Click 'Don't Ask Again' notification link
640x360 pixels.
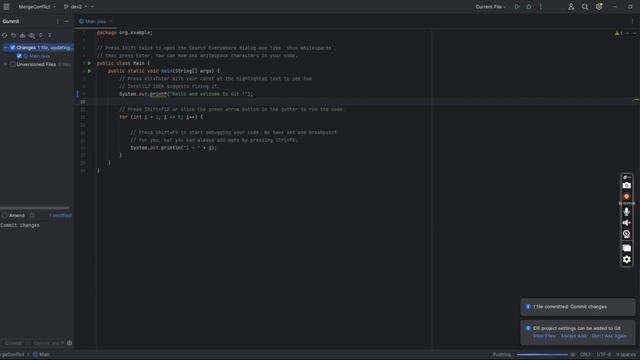609,336
